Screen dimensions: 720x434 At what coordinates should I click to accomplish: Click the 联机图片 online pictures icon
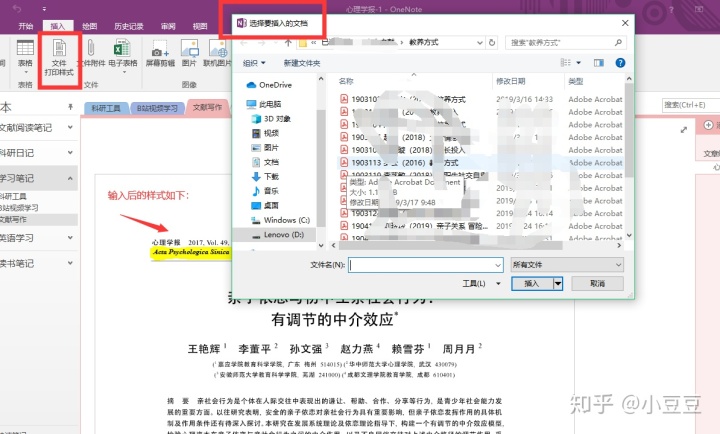pyautogui.click(x=218, y=48)
